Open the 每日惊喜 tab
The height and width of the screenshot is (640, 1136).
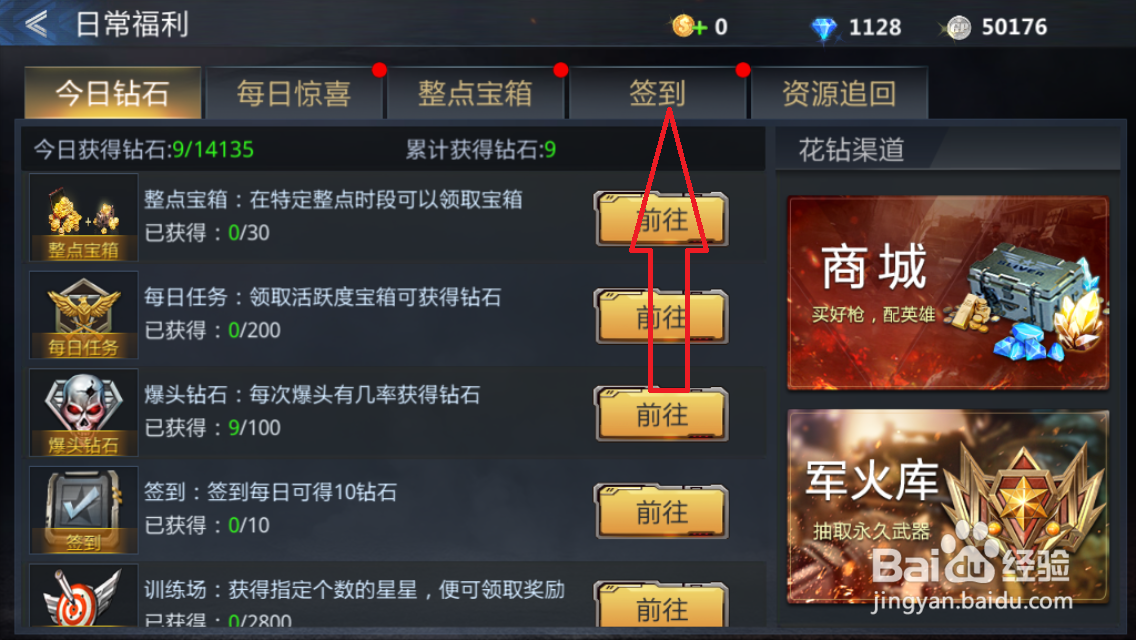point(294,93)
